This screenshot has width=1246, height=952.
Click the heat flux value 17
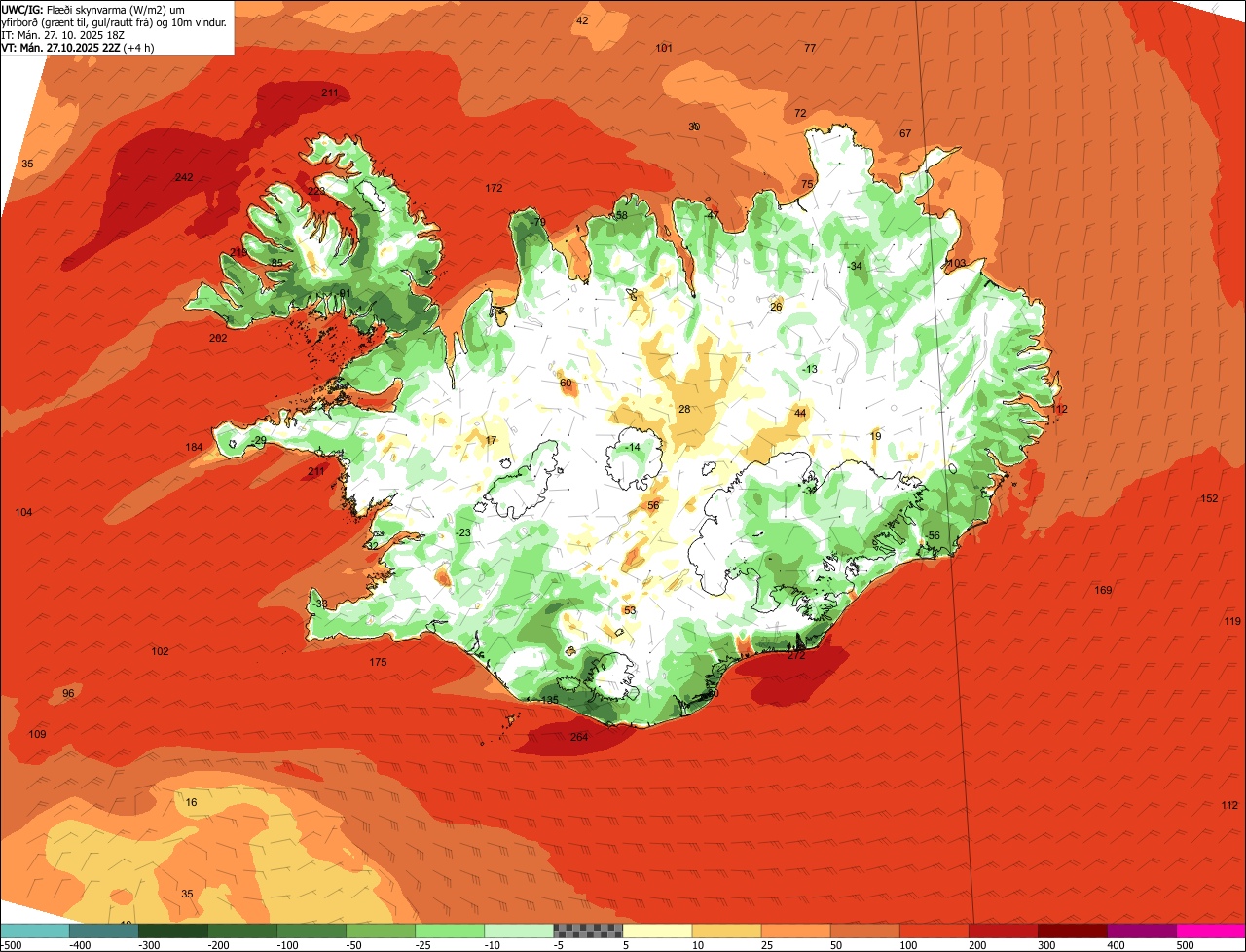491,440
